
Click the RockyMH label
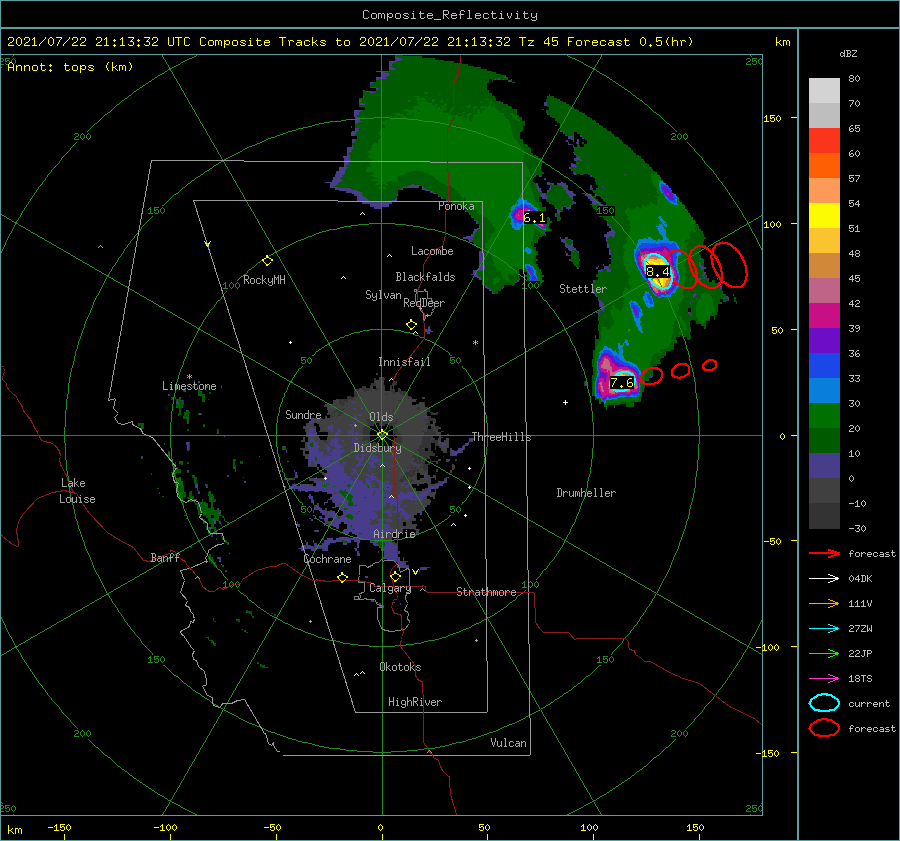tap(264, 280)
